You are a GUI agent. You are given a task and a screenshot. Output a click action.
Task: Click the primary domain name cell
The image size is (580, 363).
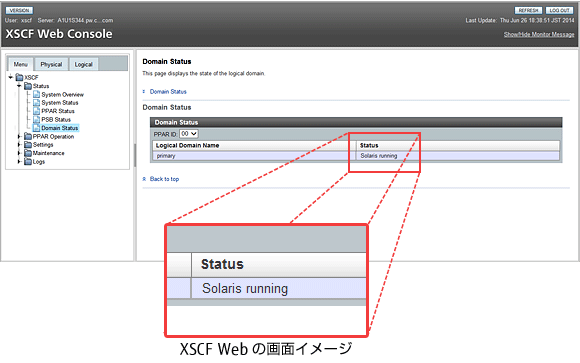click(254, 156)
